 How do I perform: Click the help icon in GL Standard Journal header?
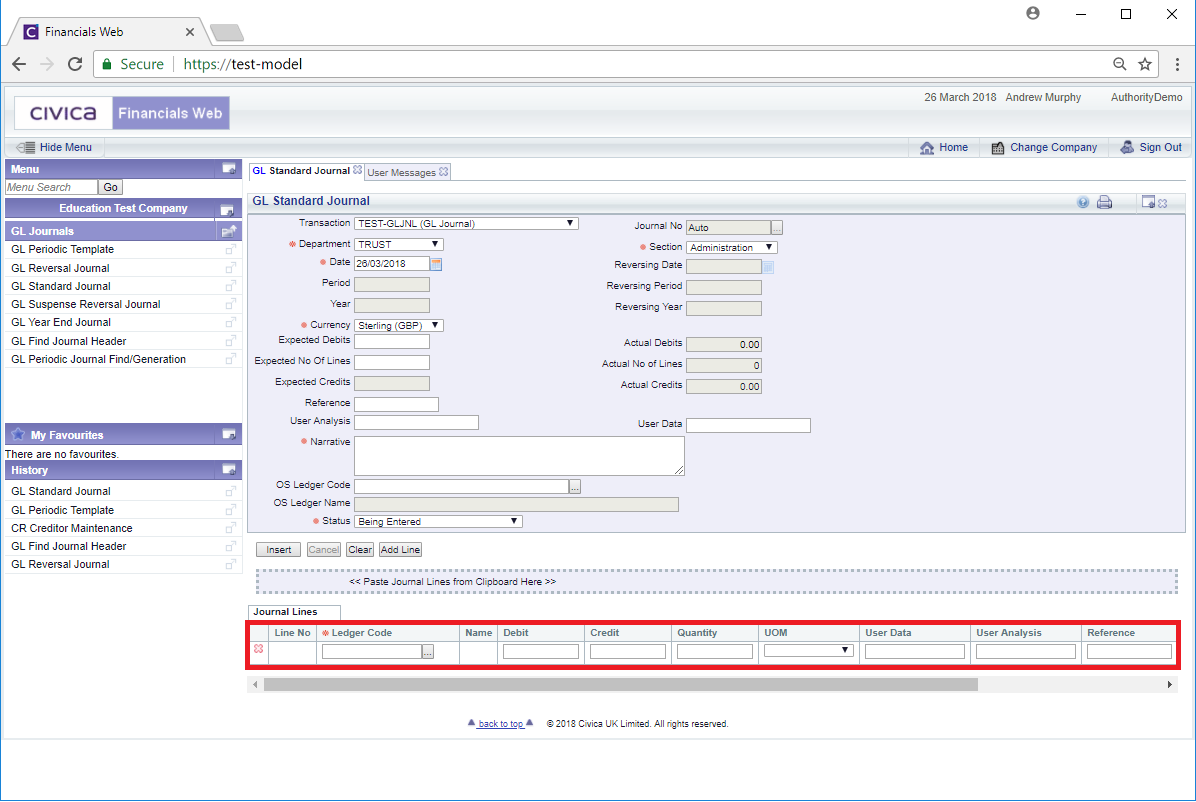pos(1082,202)
